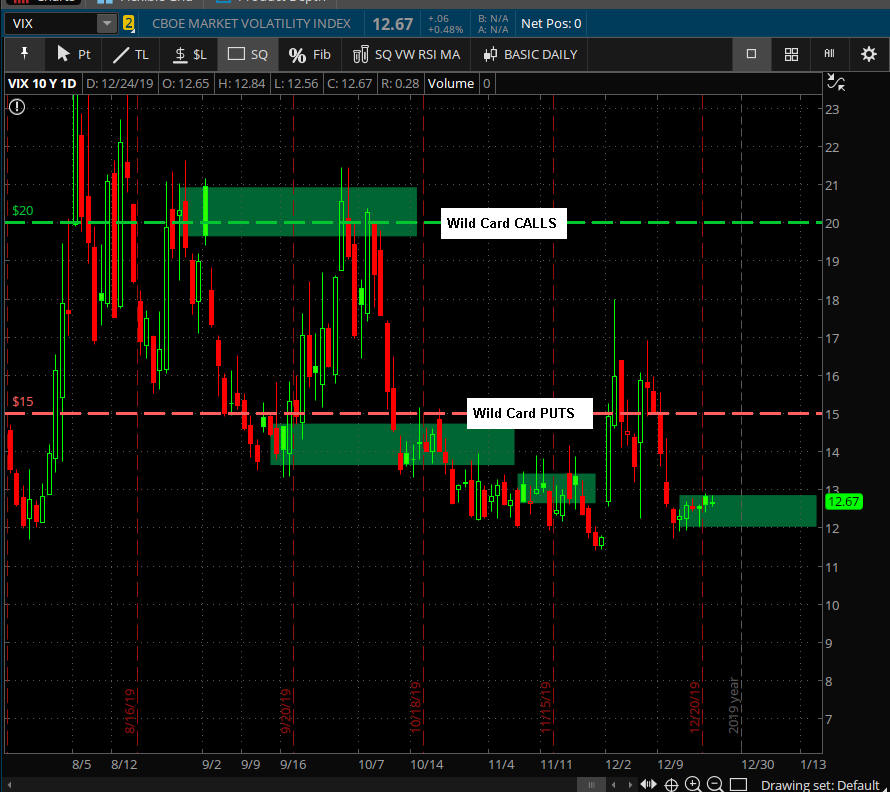Toggle single chart view button
Image resolution: width=890 pixels, height=792 pixels.
click(x=752, y=54)
